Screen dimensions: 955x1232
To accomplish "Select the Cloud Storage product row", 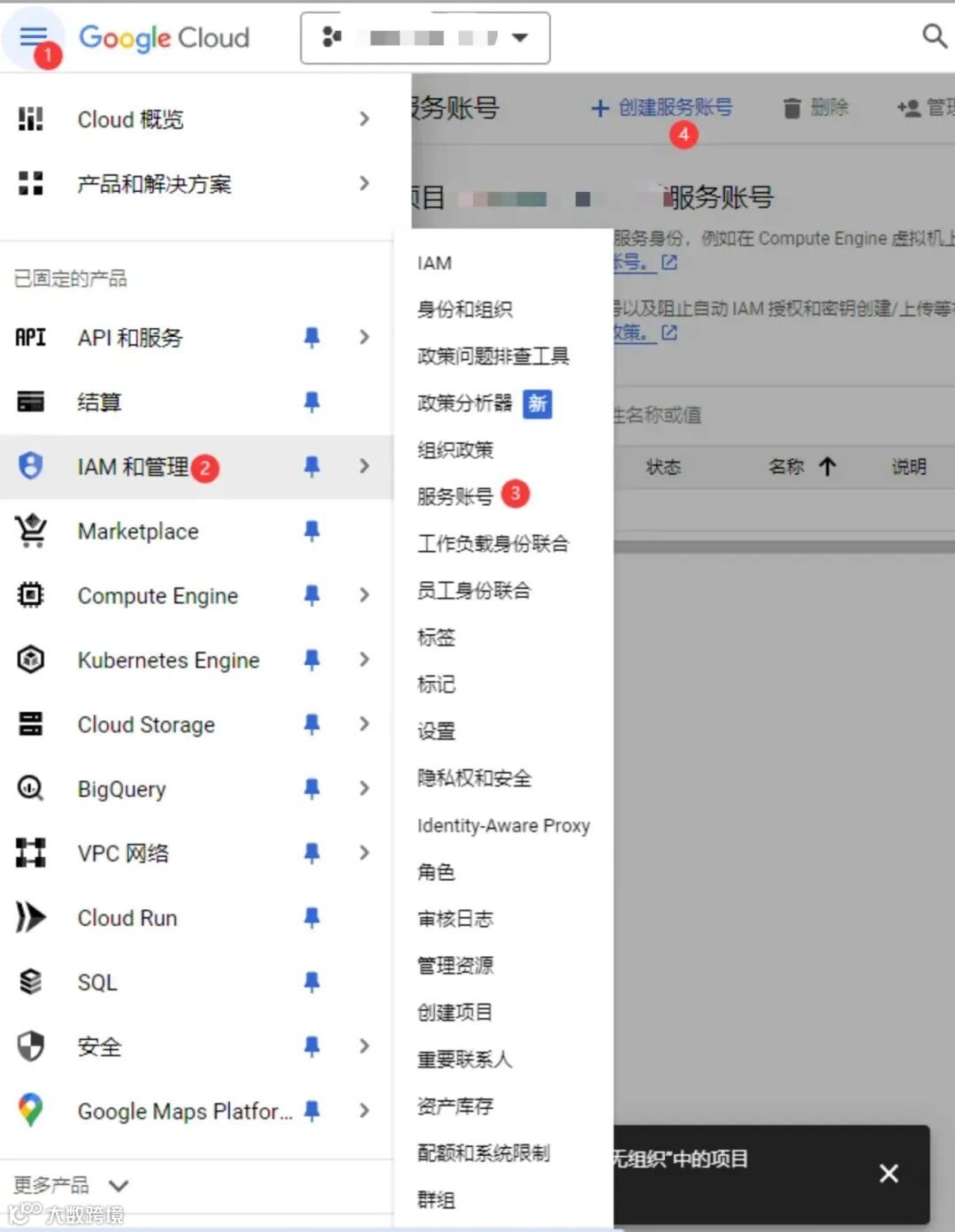I will click(x=196, y=724).
